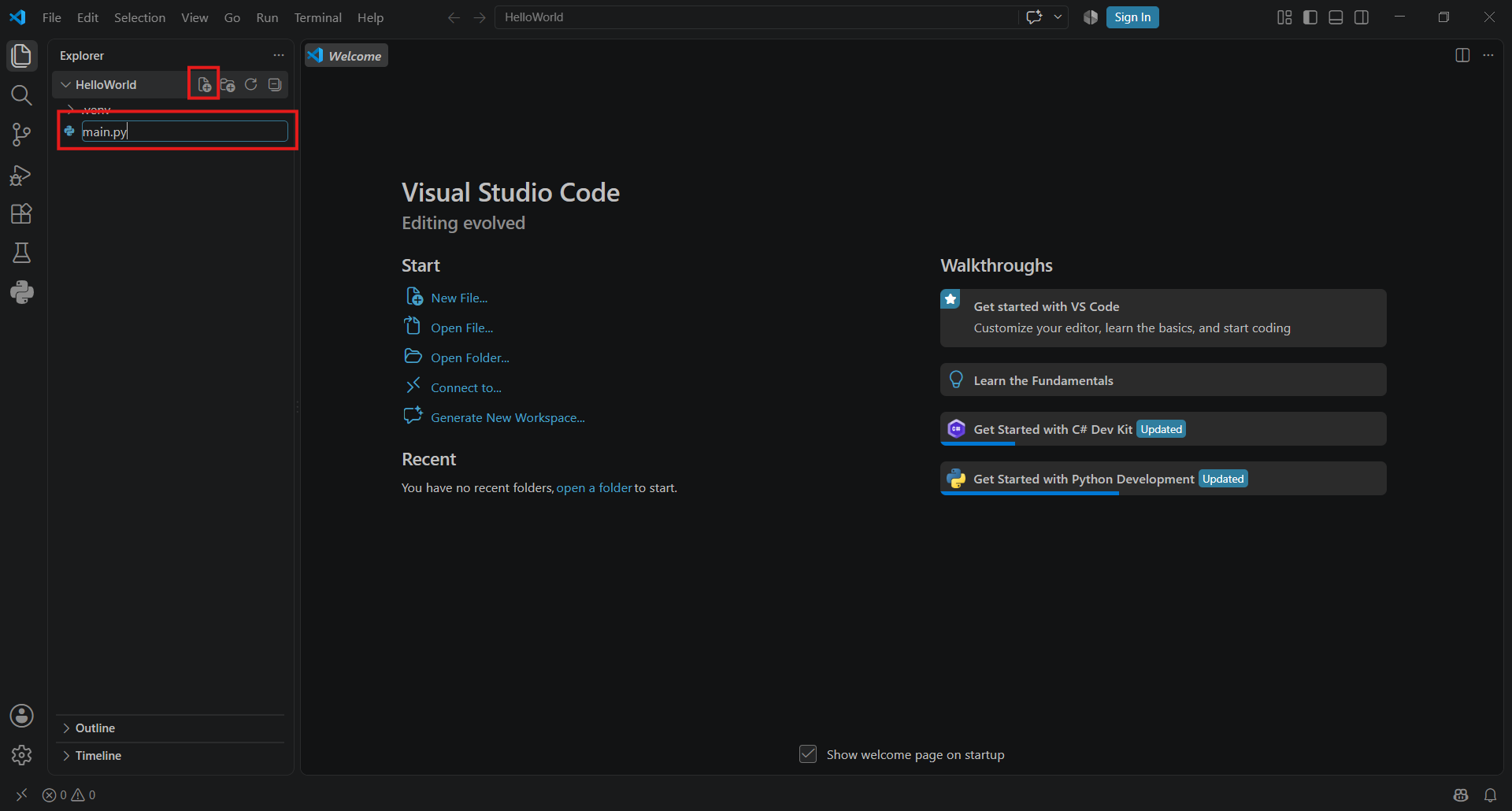Image resolution: width=1512 pixels, height=811 pixels.
Task: Click the Open Folder... link
Action: [470, 357]
